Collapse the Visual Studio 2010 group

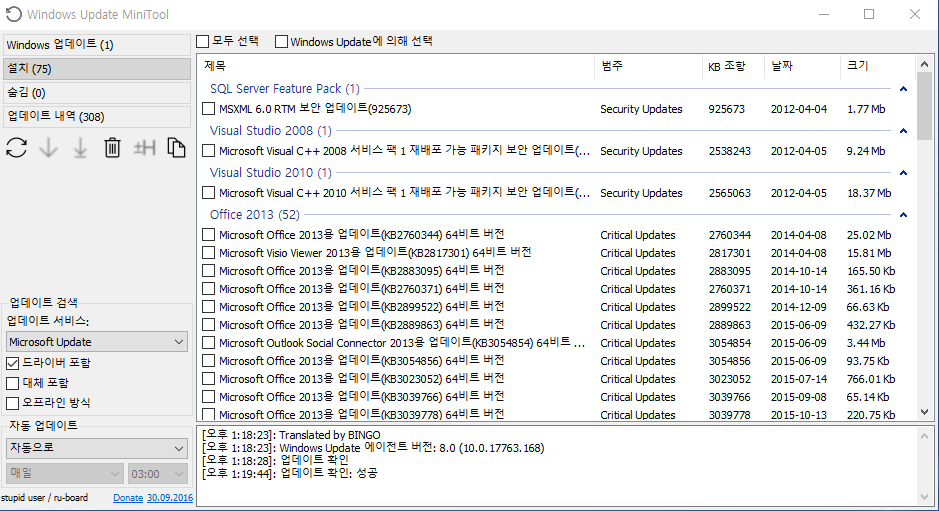(903, 173)
